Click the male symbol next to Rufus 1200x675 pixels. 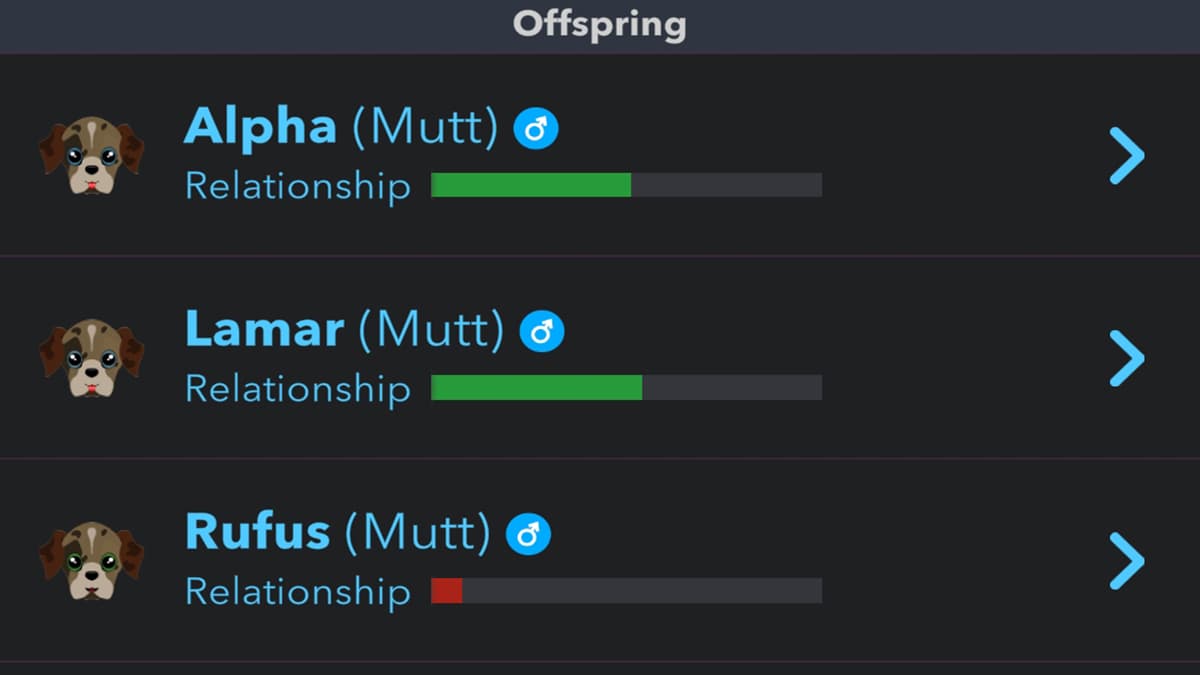click(x=528, y=533)
